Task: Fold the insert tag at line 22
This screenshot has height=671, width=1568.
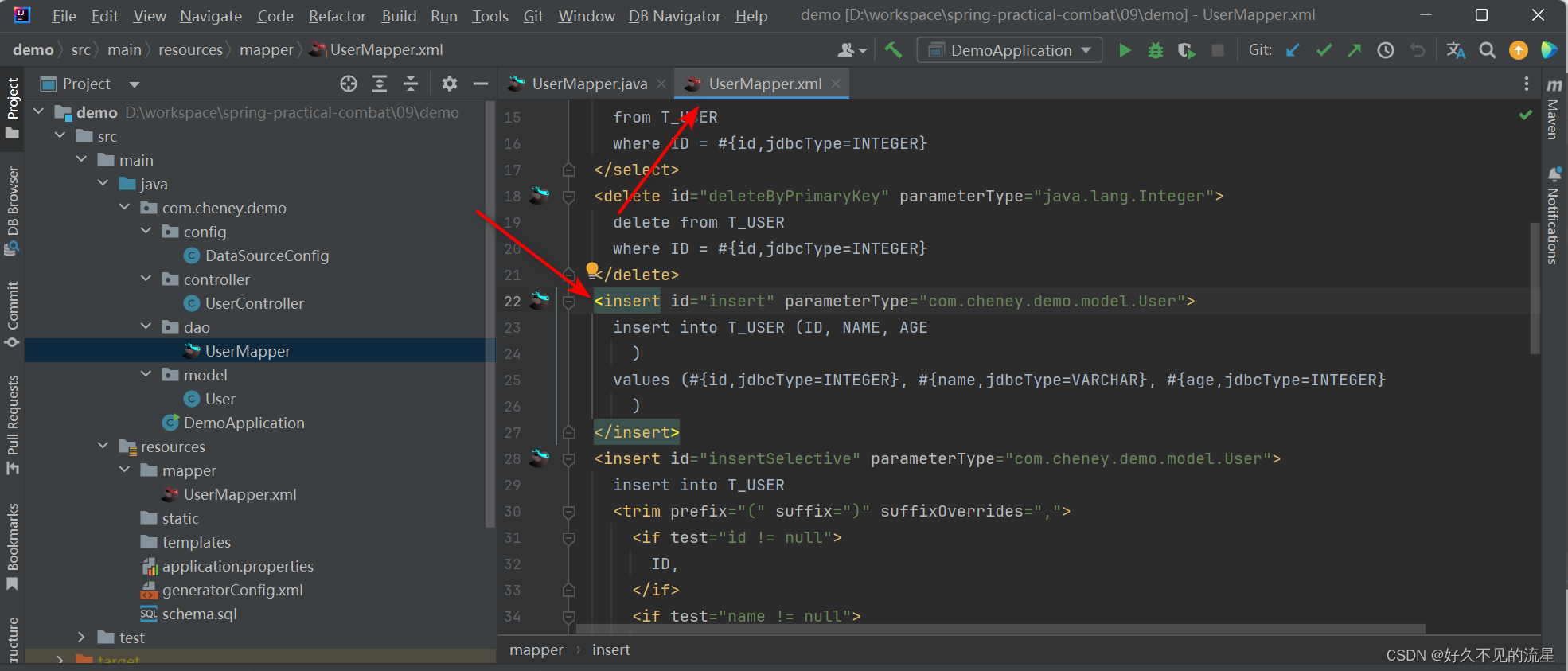Action: [568, 301]
